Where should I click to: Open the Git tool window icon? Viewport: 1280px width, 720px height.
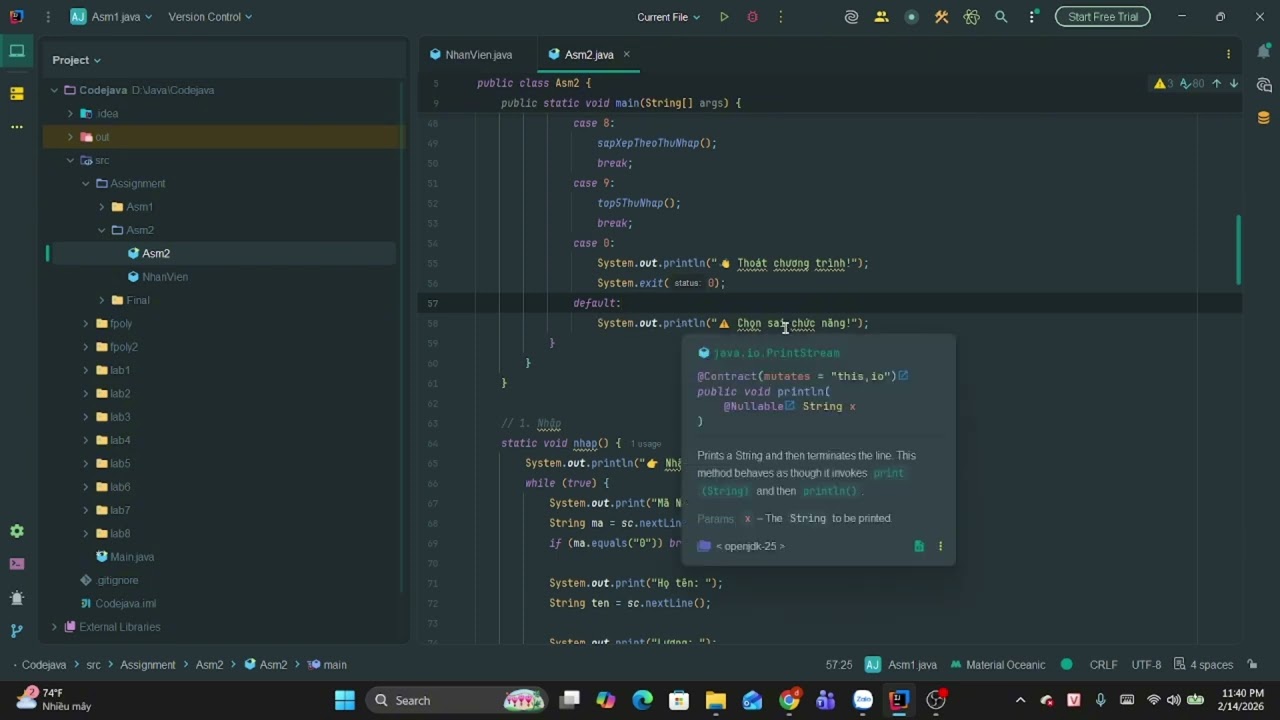click(17, 631)
